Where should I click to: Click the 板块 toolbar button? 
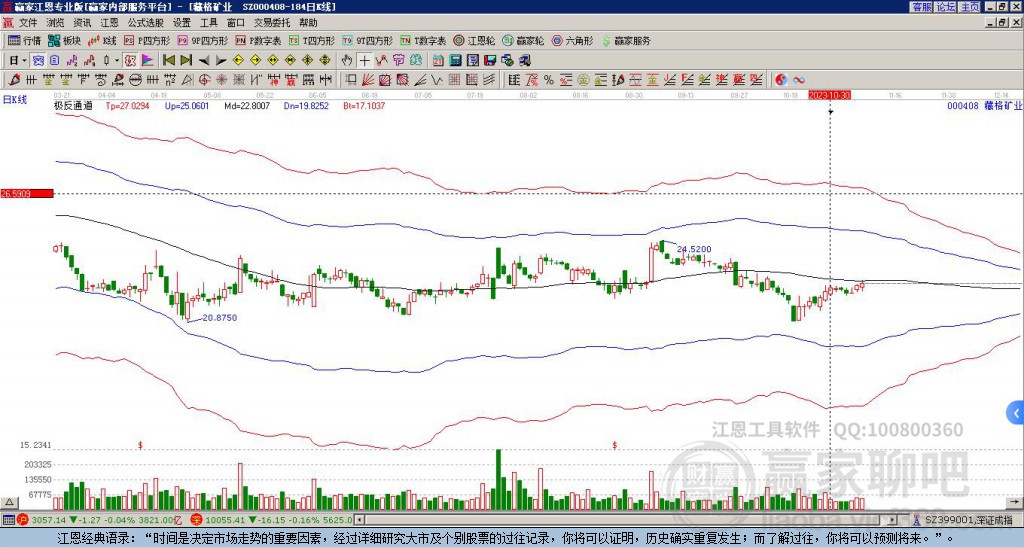(x=64, y=40)
